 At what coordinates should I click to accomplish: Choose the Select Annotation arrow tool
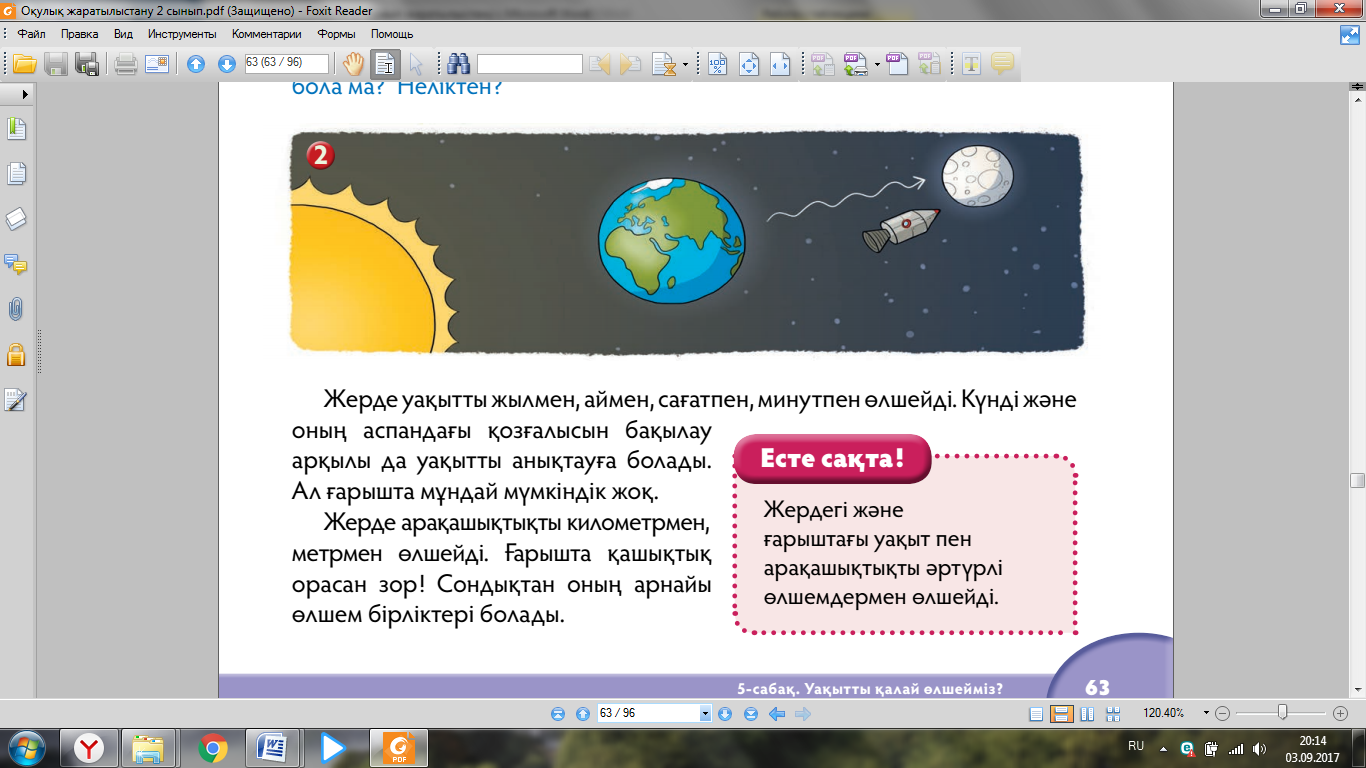pos(416,64)
